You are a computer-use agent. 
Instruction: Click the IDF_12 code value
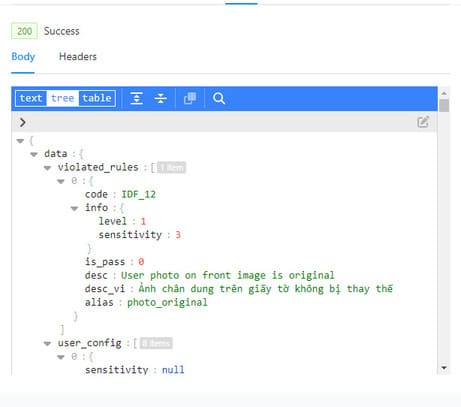138,194
